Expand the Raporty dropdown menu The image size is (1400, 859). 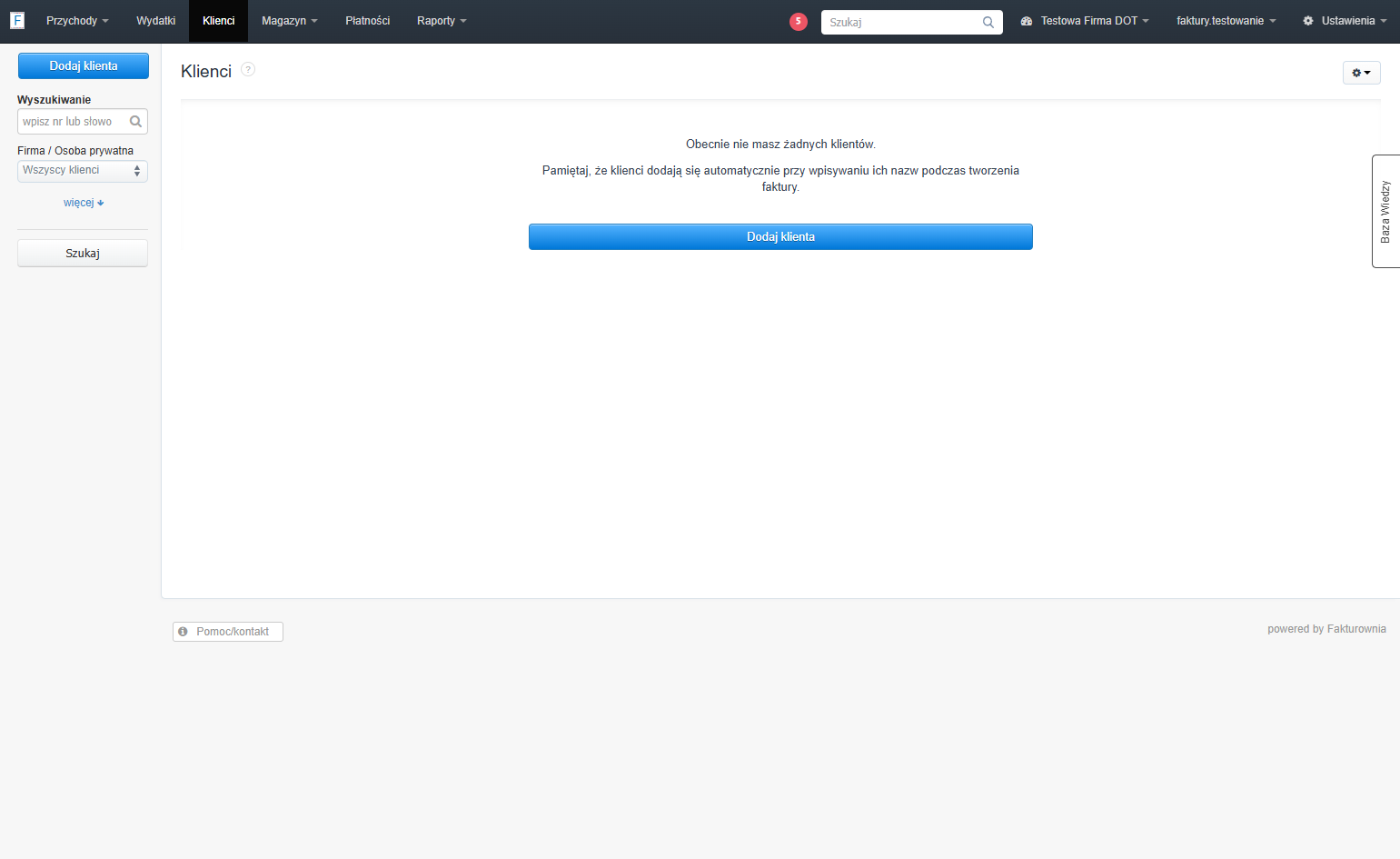click(x=442, y=21)
